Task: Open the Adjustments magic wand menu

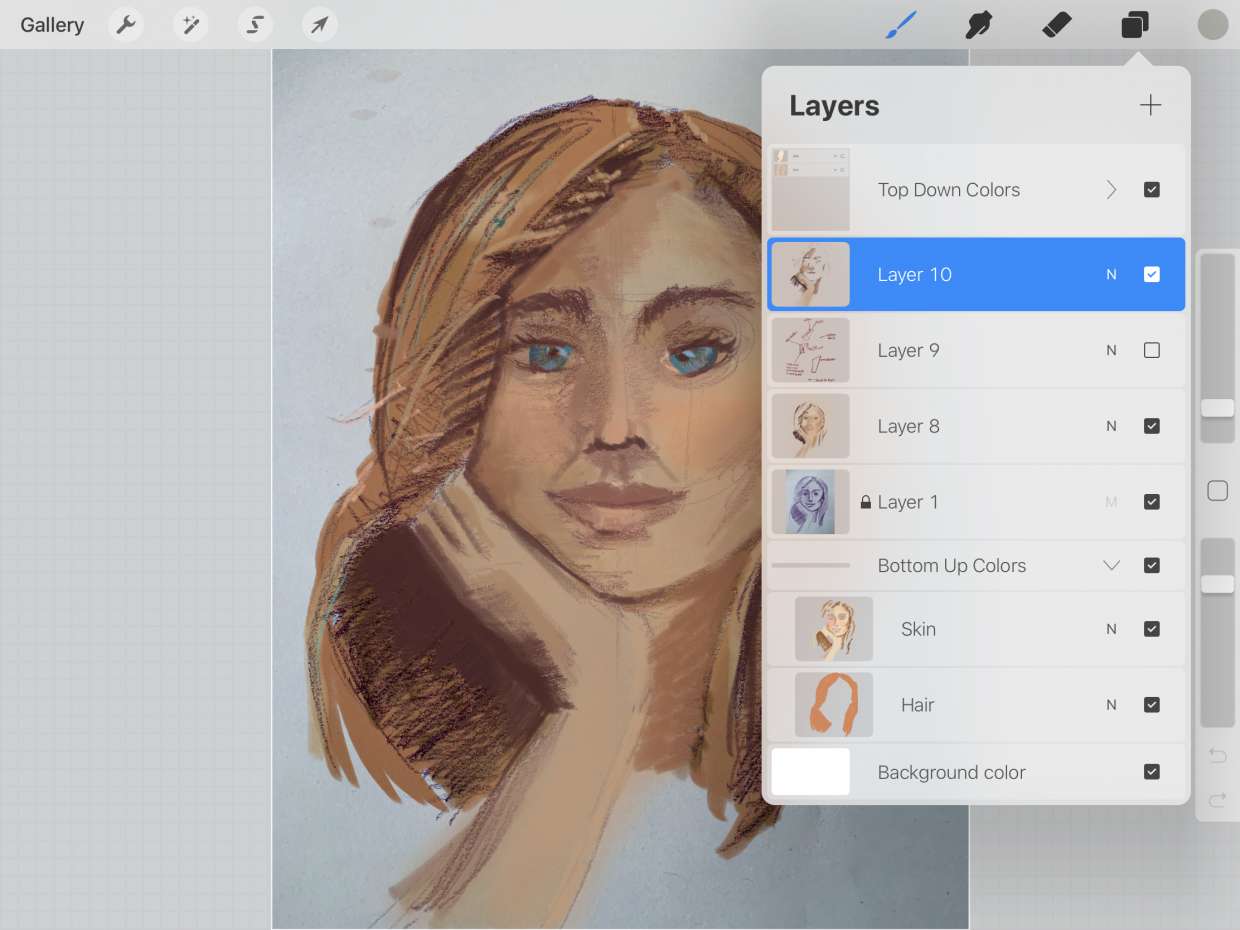Action: click(190, 25)
